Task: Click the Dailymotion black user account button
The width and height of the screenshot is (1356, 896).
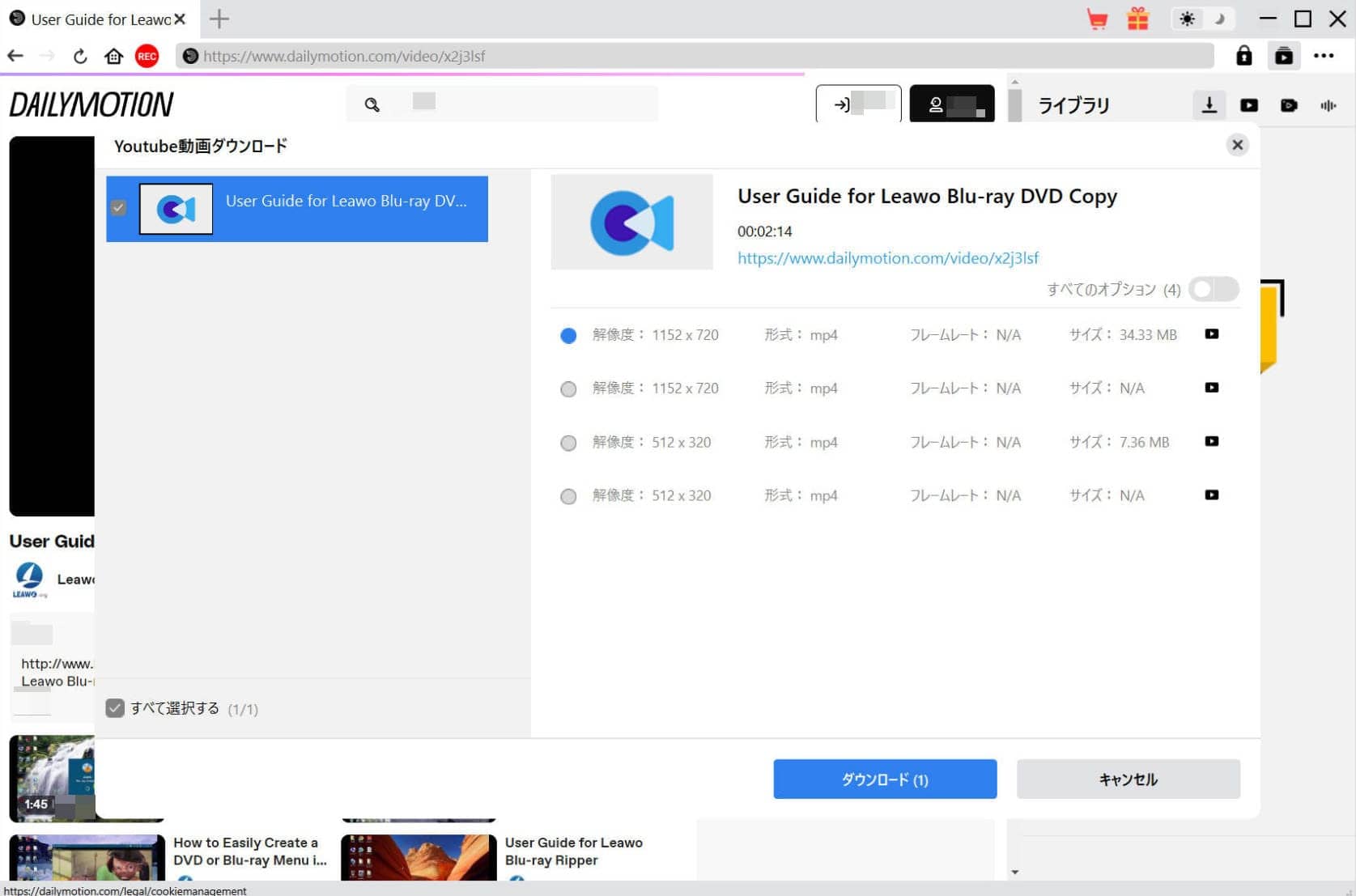Action: (x=952, y=104)
